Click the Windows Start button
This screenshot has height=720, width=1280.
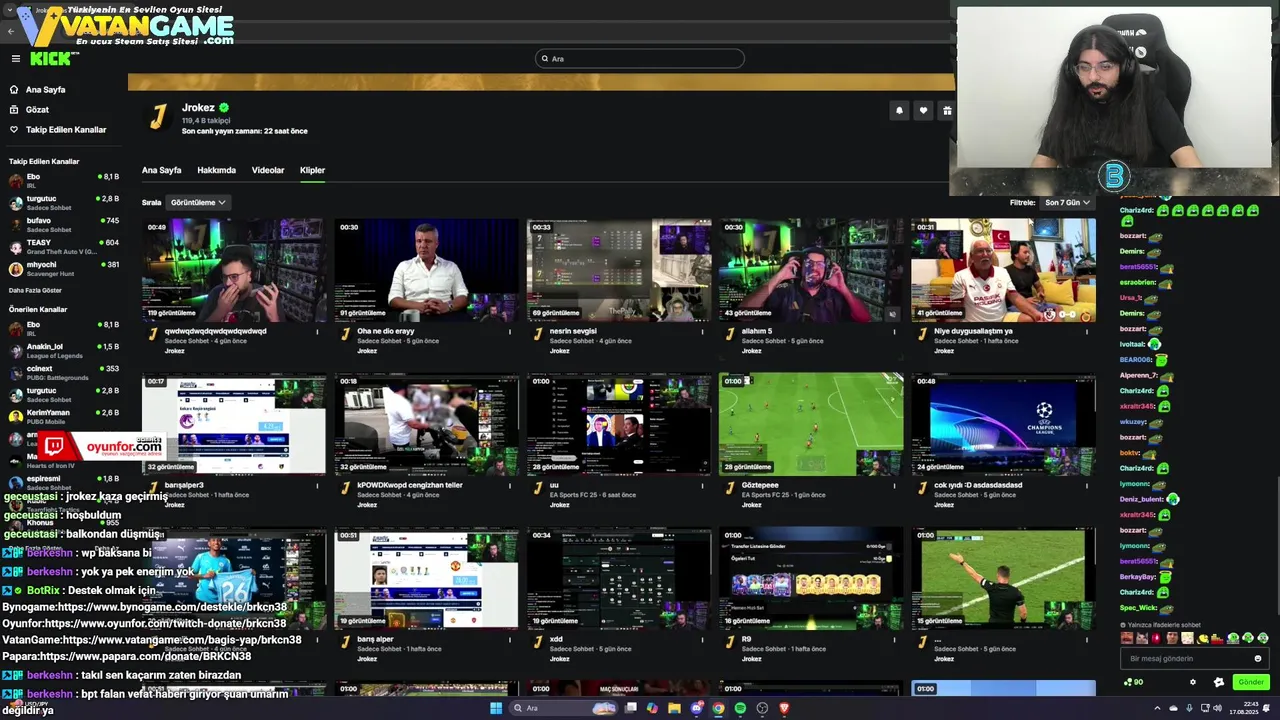(495, 708)
